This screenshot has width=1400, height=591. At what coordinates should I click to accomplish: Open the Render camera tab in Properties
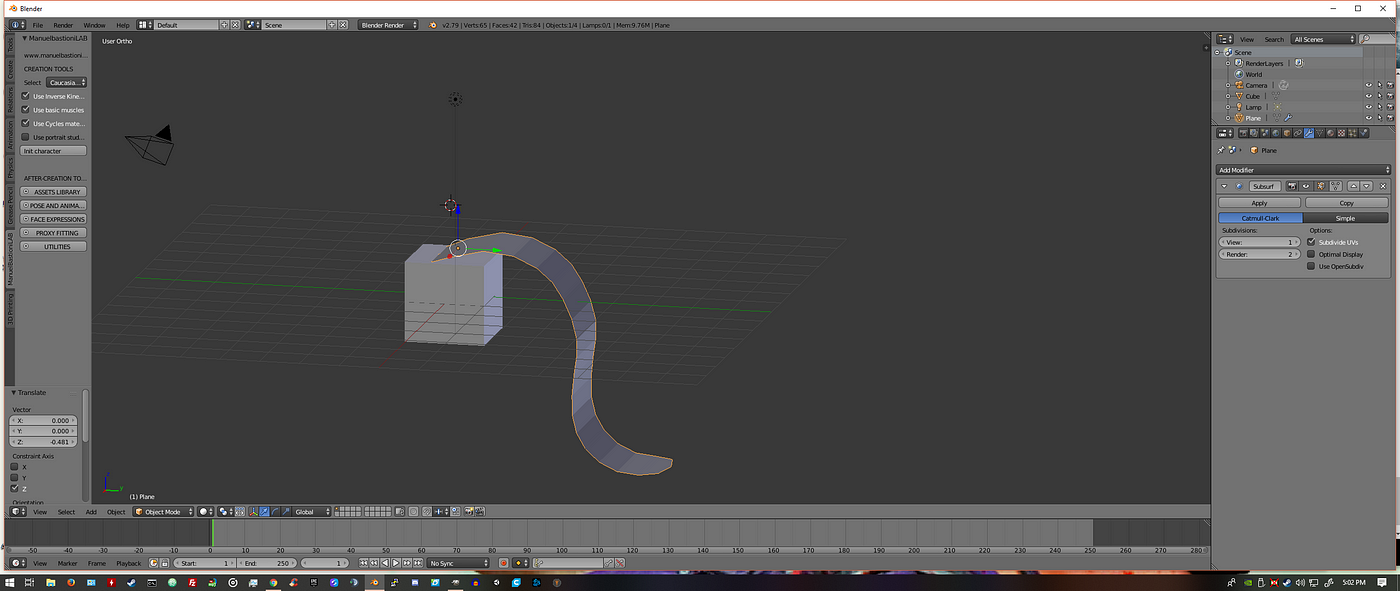click(x=1243, y=133)
